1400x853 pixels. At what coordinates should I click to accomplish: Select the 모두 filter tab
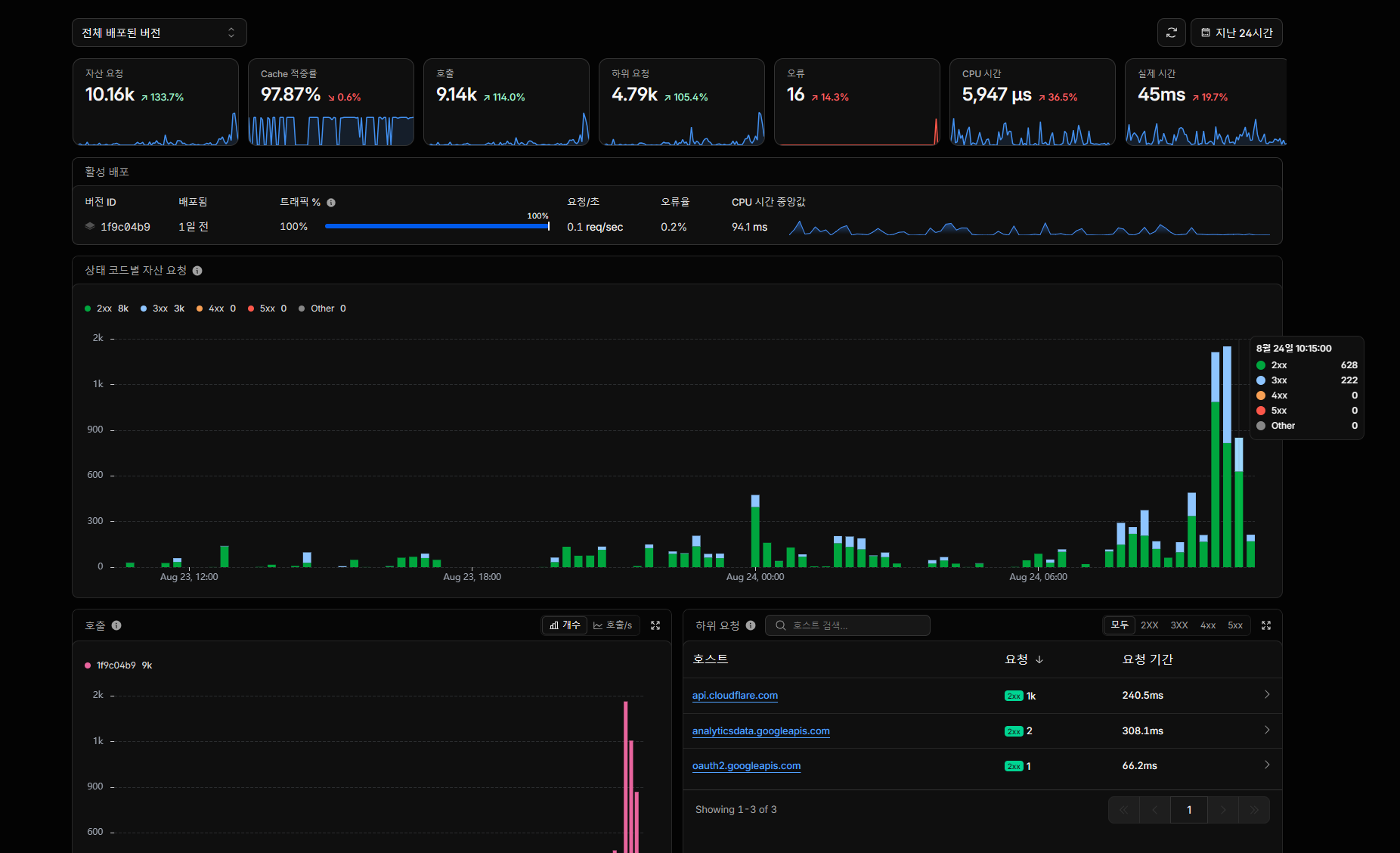1120,625
